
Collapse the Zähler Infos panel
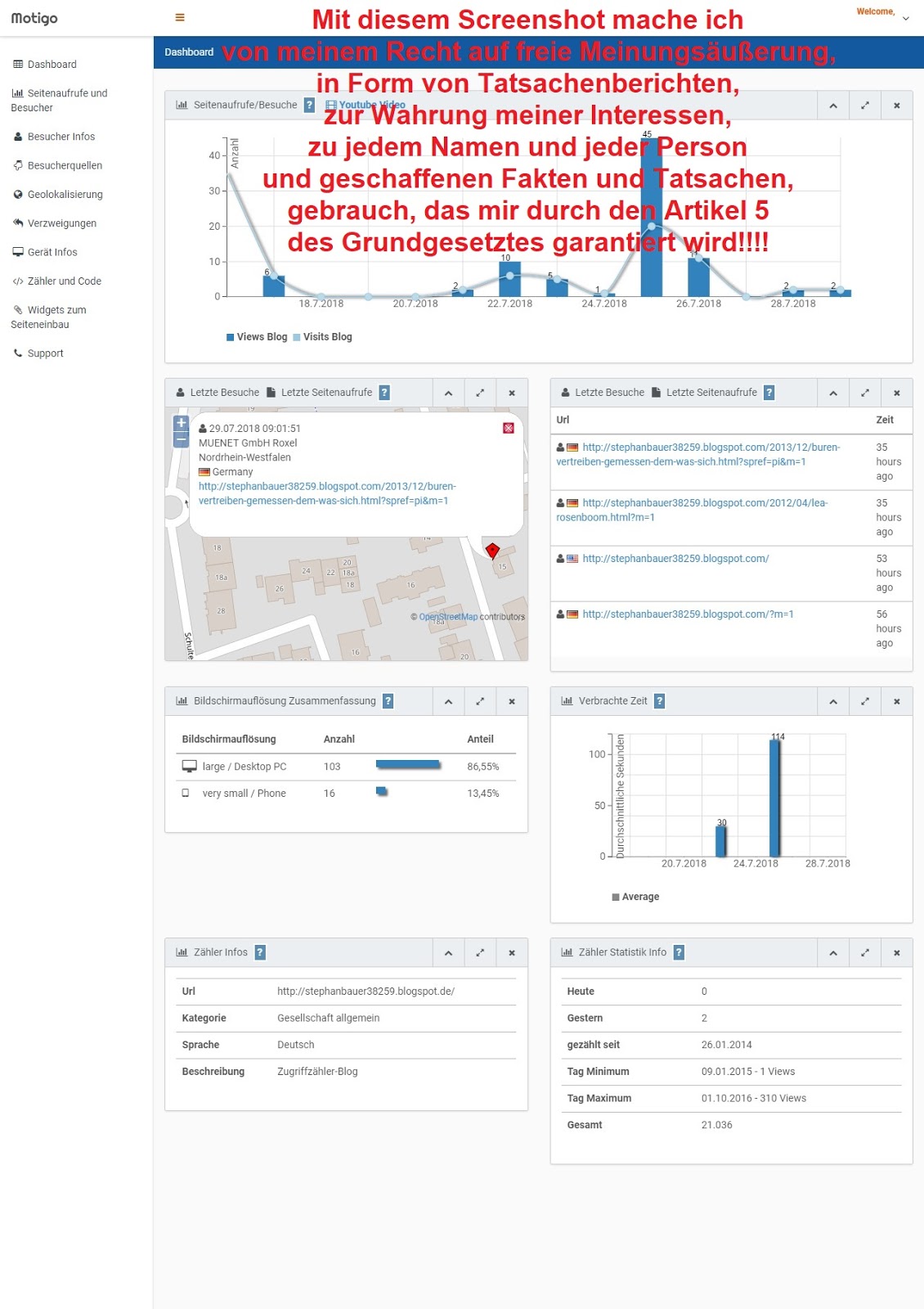[448, 952]
